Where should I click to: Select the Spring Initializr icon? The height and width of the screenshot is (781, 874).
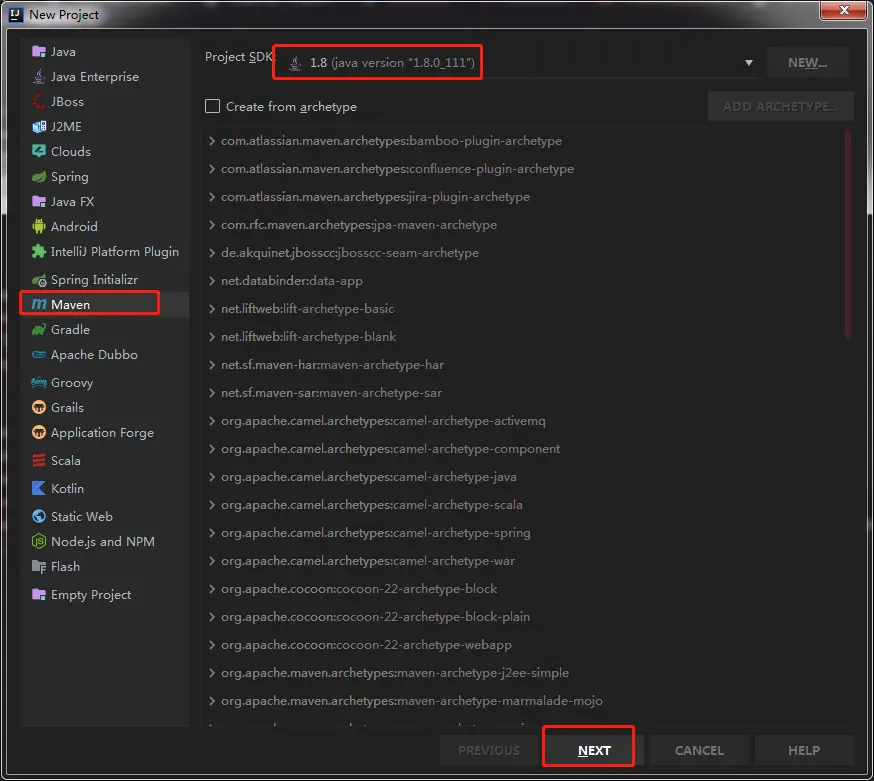click(x=38, y=280)
